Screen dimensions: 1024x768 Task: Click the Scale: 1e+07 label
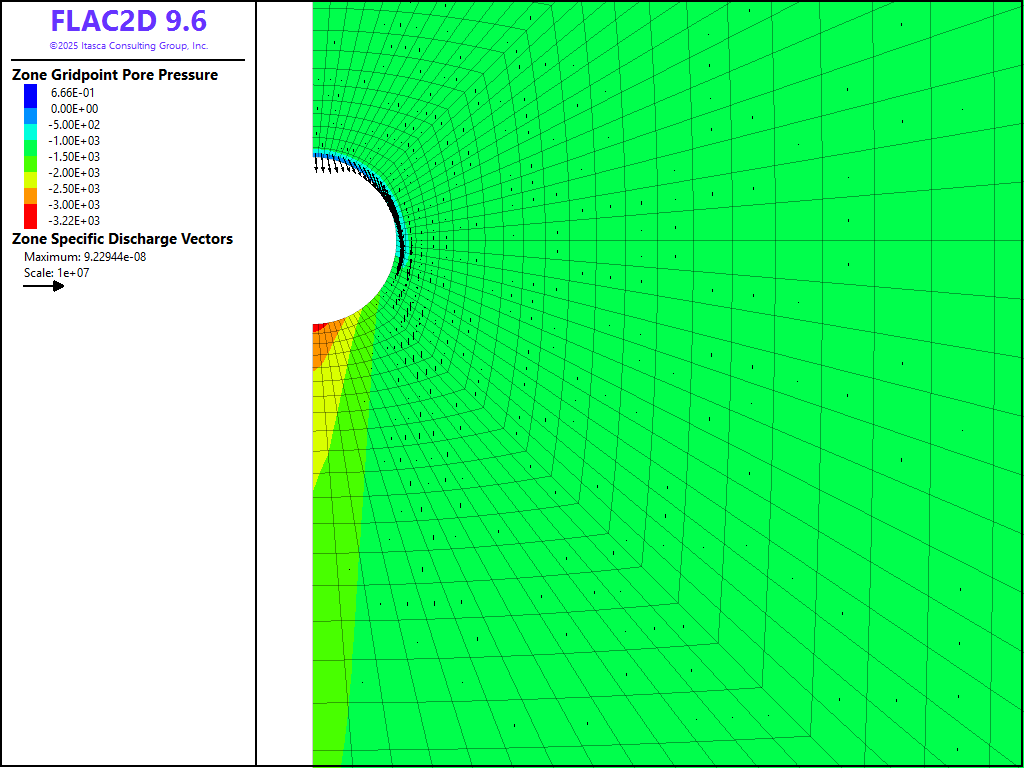point(57,272)
